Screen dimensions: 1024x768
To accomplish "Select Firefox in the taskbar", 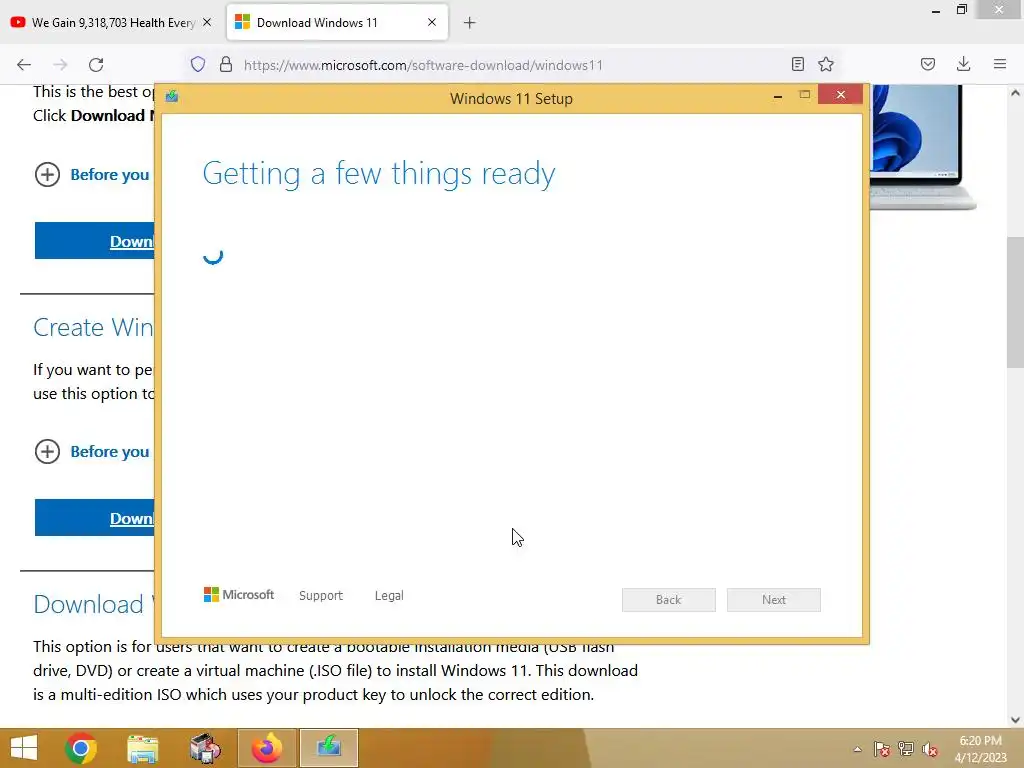I will [x=267, y=748].
